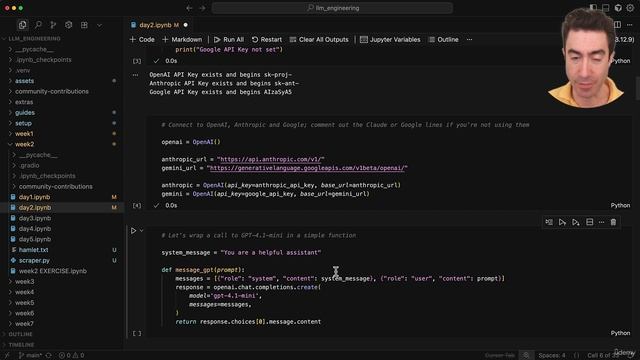The height and width of the screenshot is (360, 640).
Task: Split the editor with the layout icon
Action: [x=617, y=25]
